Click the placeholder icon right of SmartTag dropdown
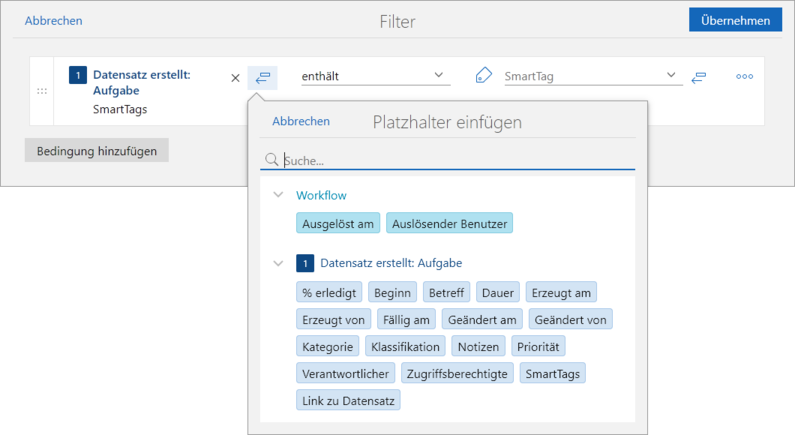The image size is (795, 435). 699,76
